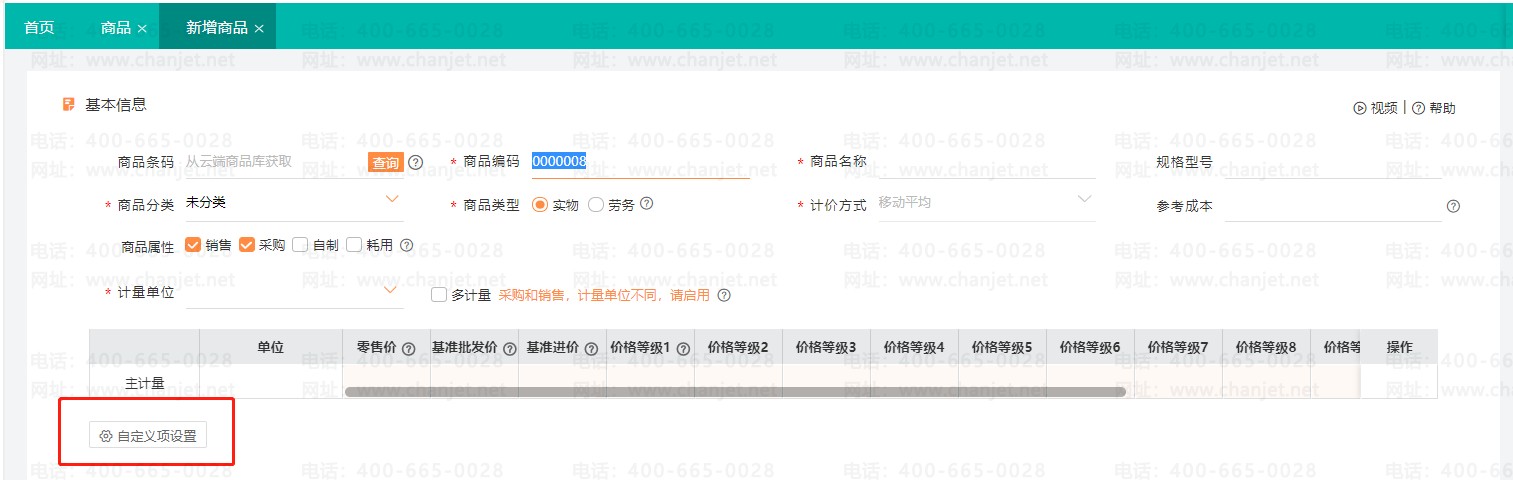Viewport: 1513px width, 480px height.
Task: Click the 商品编码 field showing 0000008
Action: [640, 162]
